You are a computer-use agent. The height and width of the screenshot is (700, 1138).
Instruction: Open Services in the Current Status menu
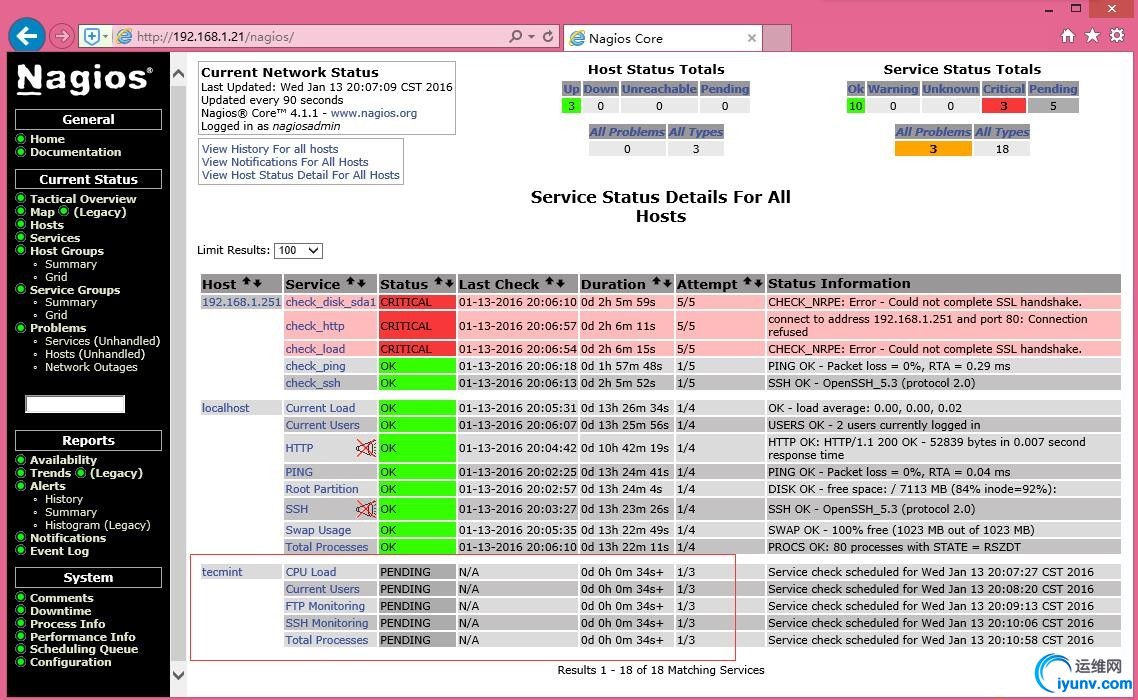[55, 238]
